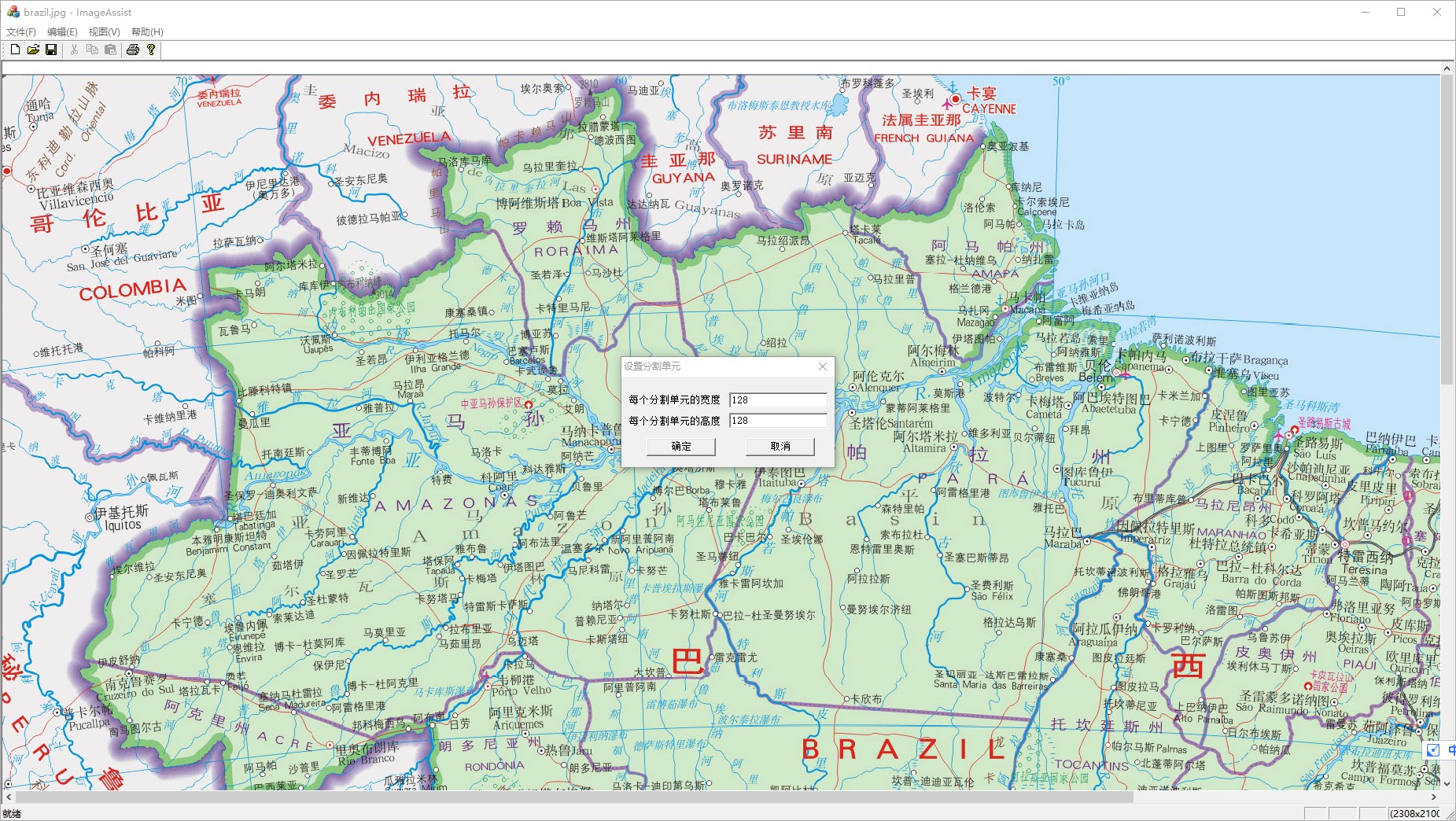Close the ImageAssist window

(1437, 12)
